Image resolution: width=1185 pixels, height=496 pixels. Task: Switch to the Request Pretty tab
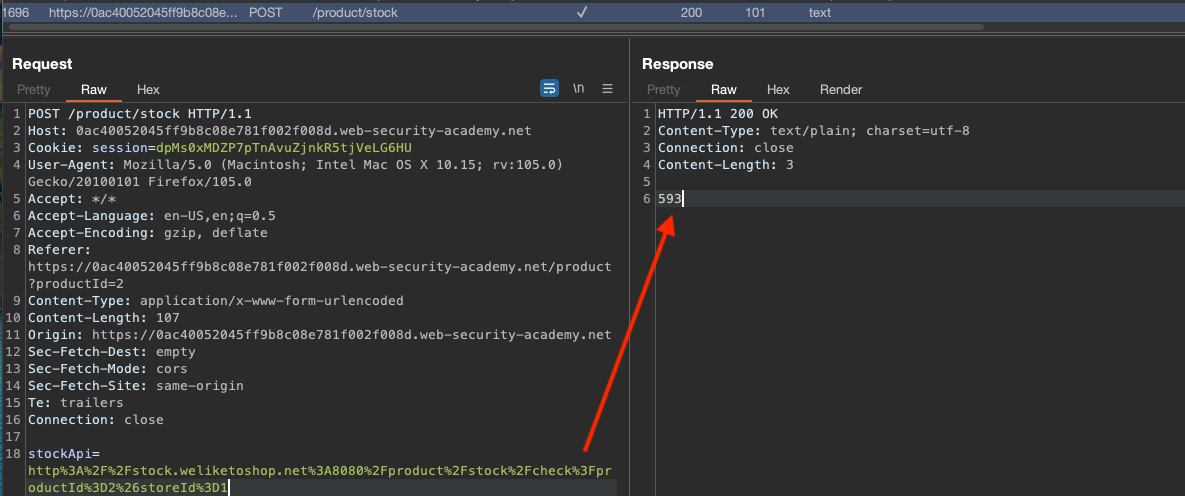coord(34,90)
